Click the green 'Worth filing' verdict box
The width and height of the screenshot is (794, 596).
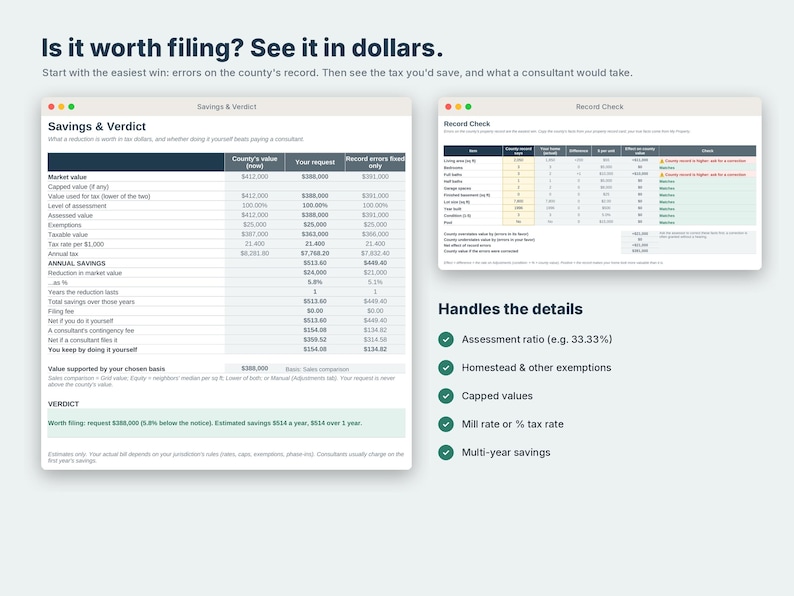point(226,423)
